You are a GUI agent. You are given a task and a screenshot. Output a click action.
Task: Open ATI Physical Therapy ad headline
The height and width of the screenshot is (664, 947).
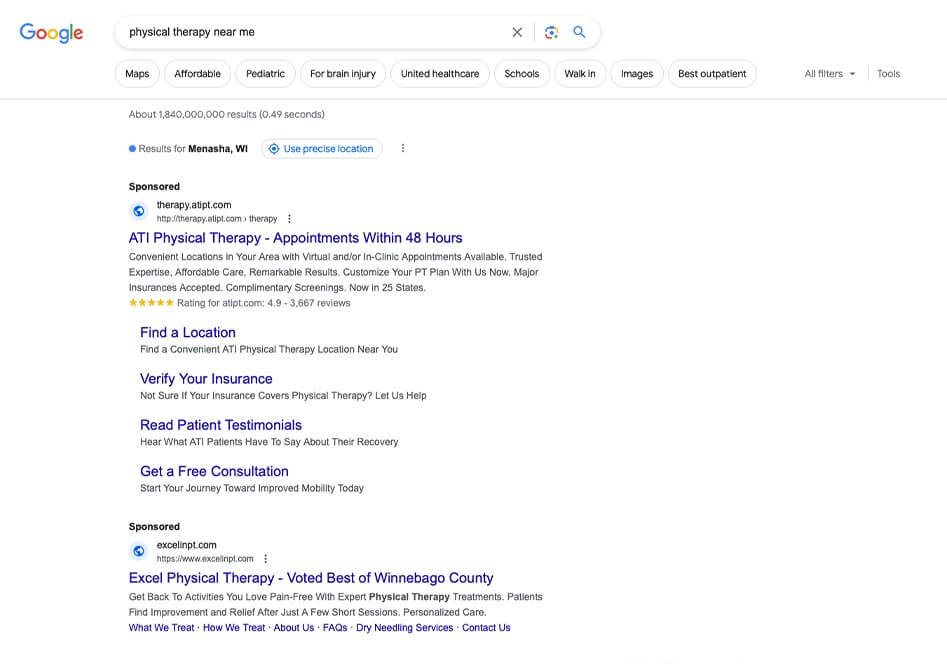click(x=295, y=238)
